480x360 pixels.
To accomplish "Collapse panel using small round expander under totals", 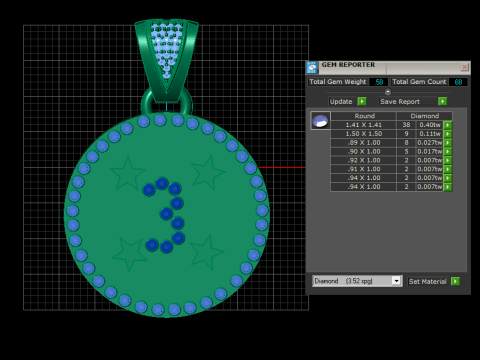I will coord(388,92).
